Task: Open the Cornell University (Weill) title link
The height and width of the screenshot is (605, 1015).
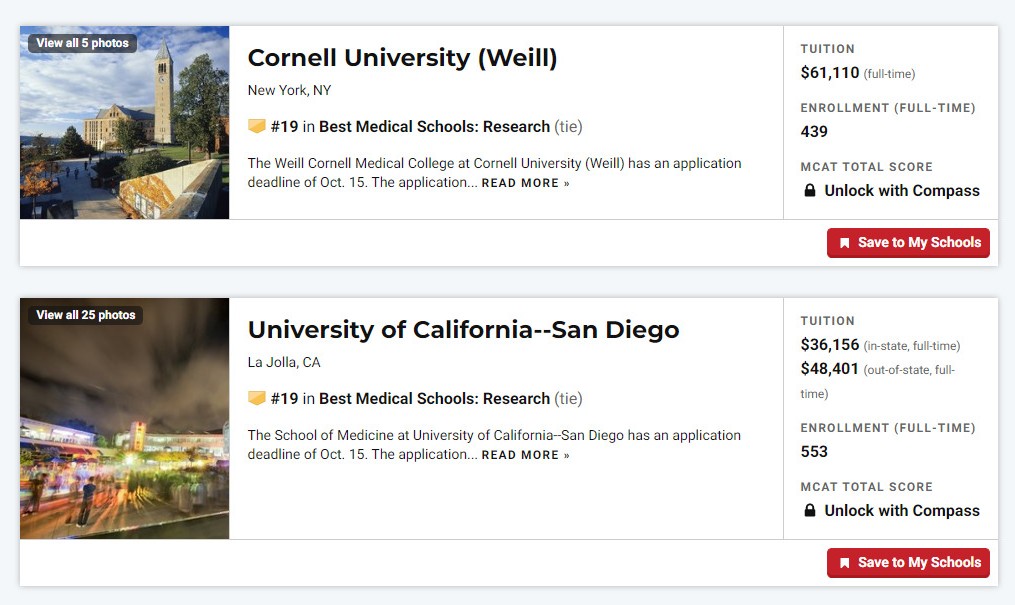Action: pos(402,58)
